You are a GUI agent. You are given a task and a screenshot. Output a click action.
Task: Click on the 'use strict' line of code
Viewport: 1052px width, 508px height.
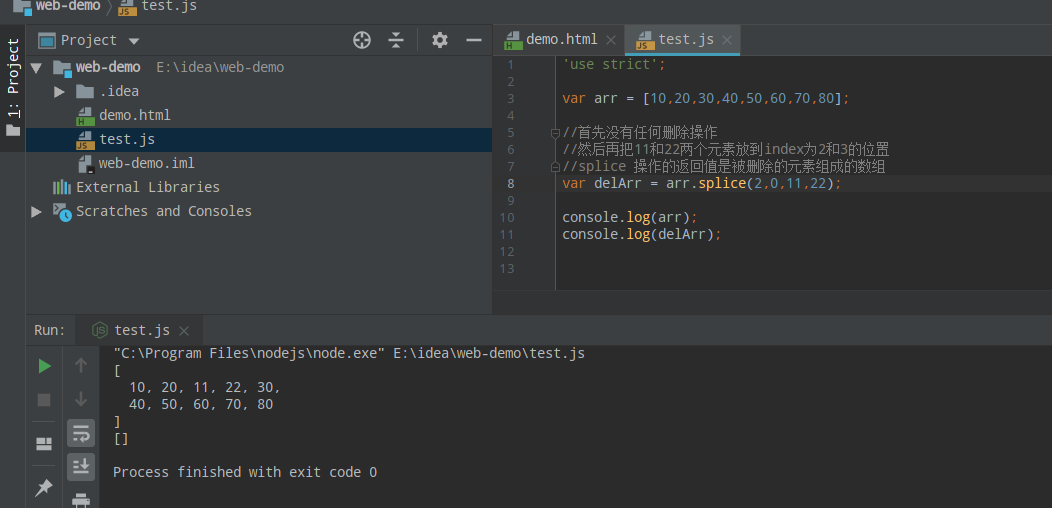tap(614, 64)
